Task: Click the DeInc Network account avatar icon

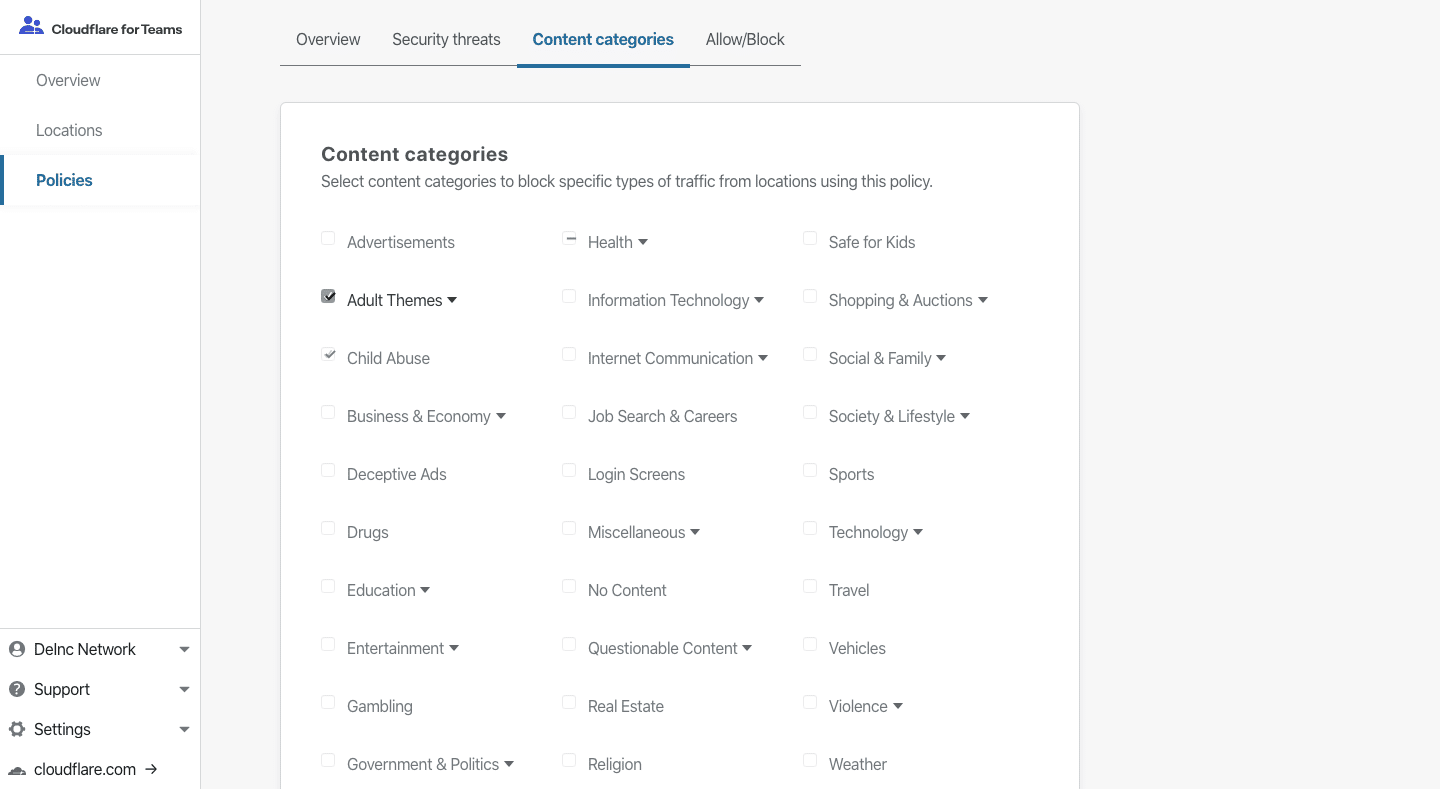Action: (x=16, y=649)
